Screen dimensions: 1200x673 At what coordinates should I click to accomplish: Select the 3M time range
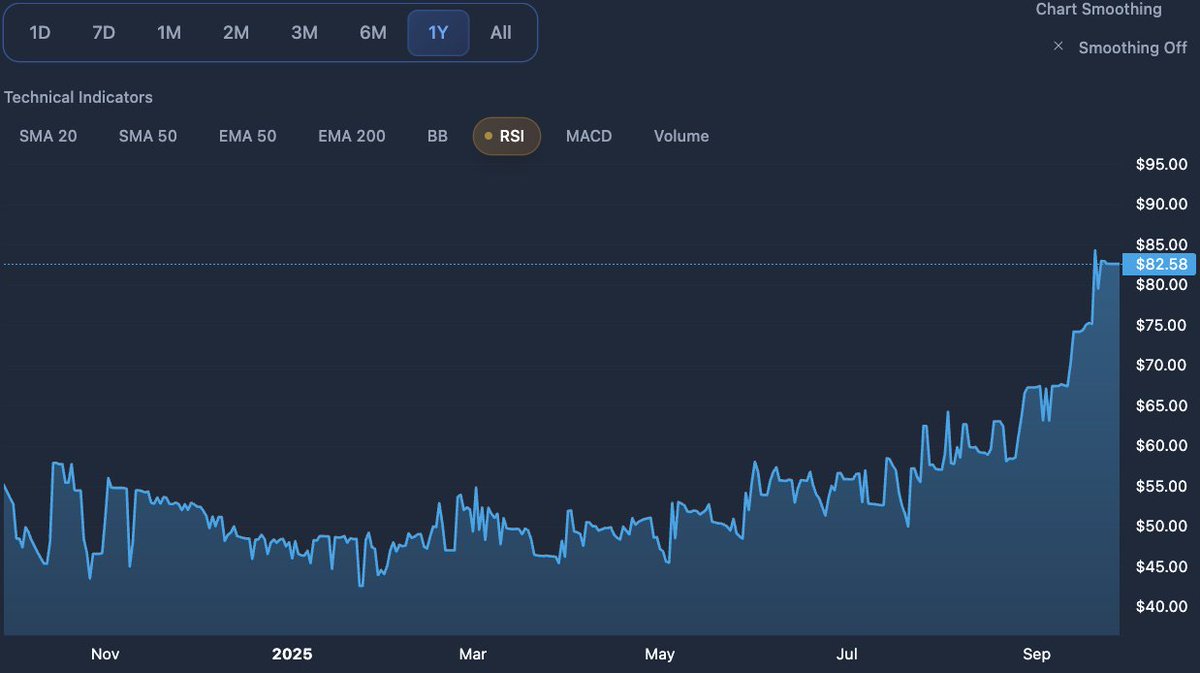click(304, 32)
